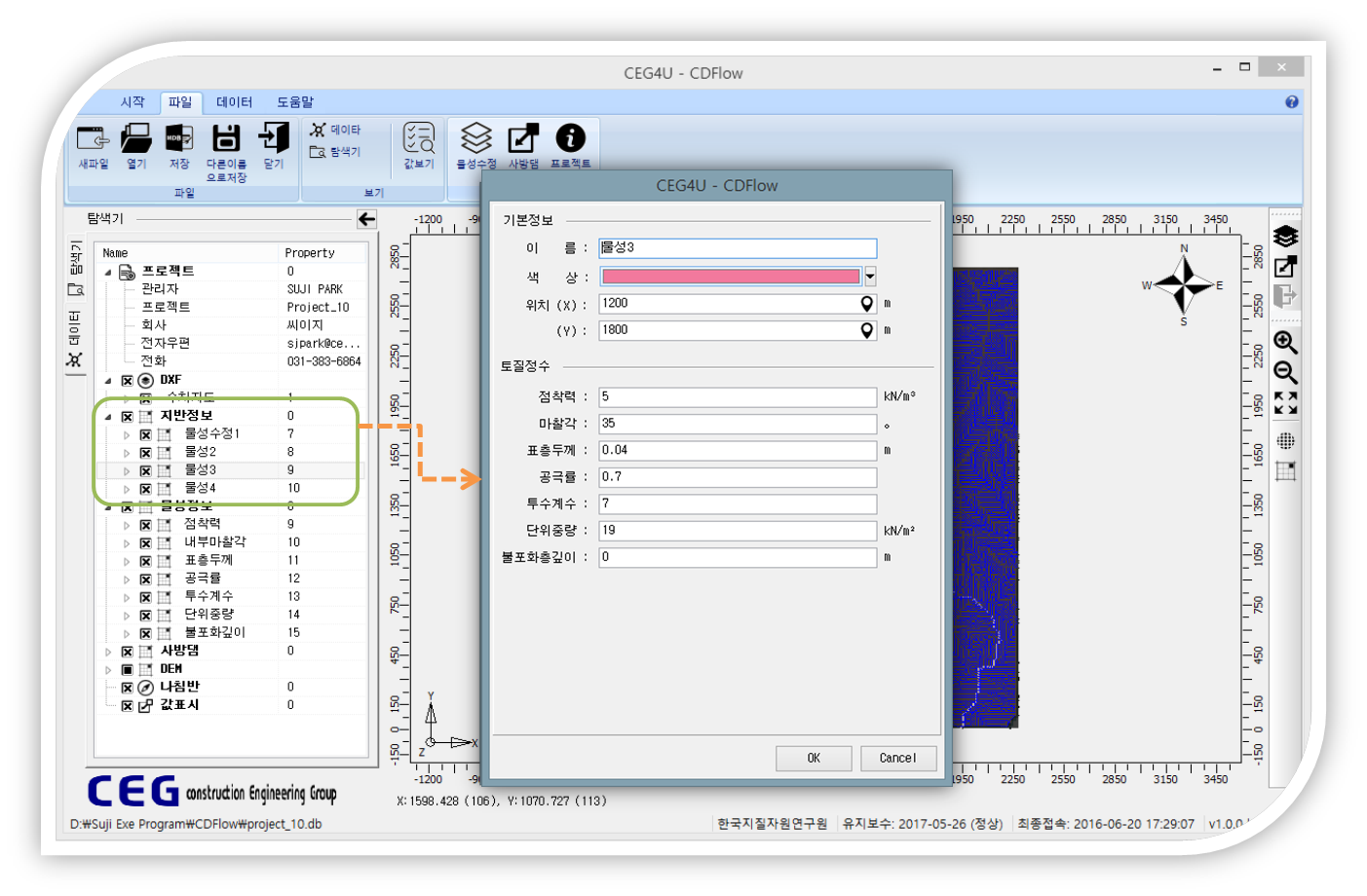Screen dimensions: 1367x896
Task: Zoom out with magnifier minus icon
Action: (x=1285, y=372)
